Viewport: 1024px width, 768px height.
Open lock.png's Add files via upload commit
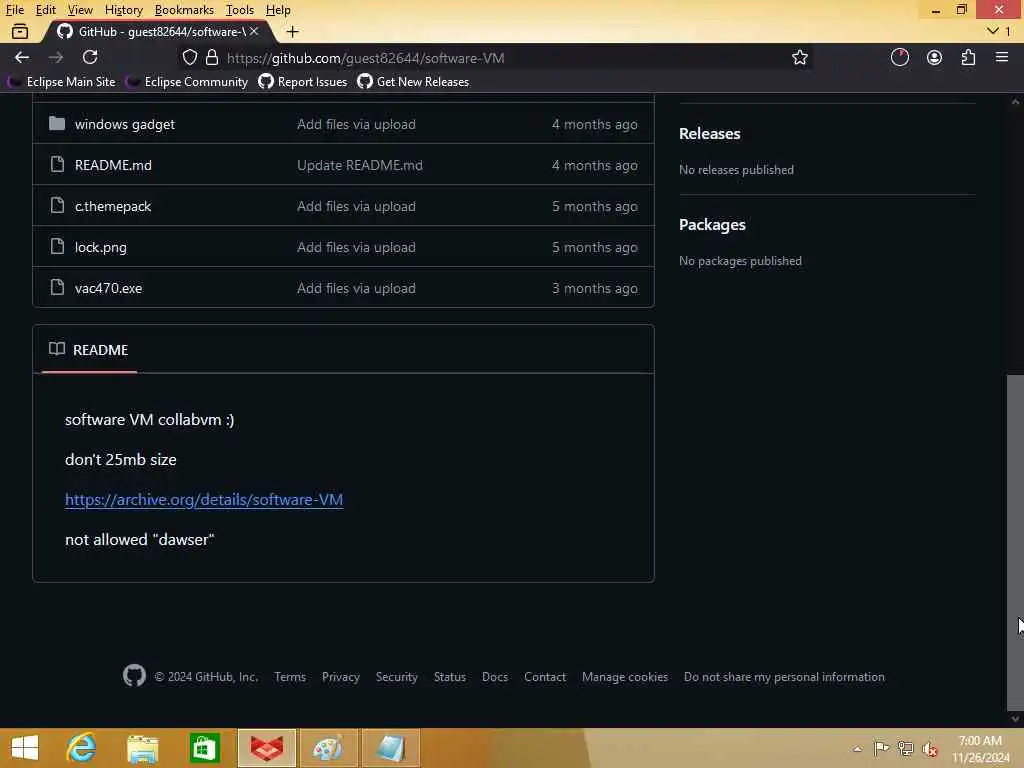tap(356, 248)
